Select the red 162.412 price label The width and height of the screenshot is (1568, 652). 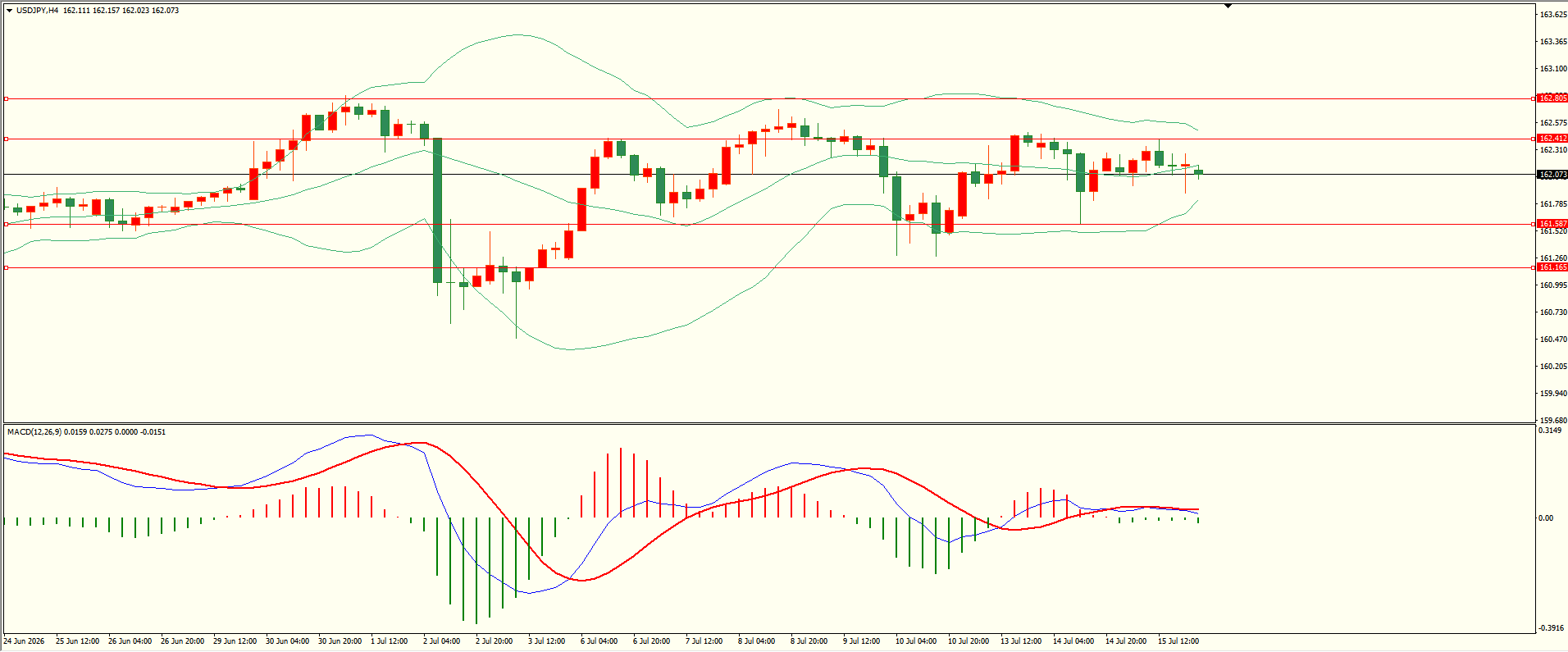(x=1552, y=139)
